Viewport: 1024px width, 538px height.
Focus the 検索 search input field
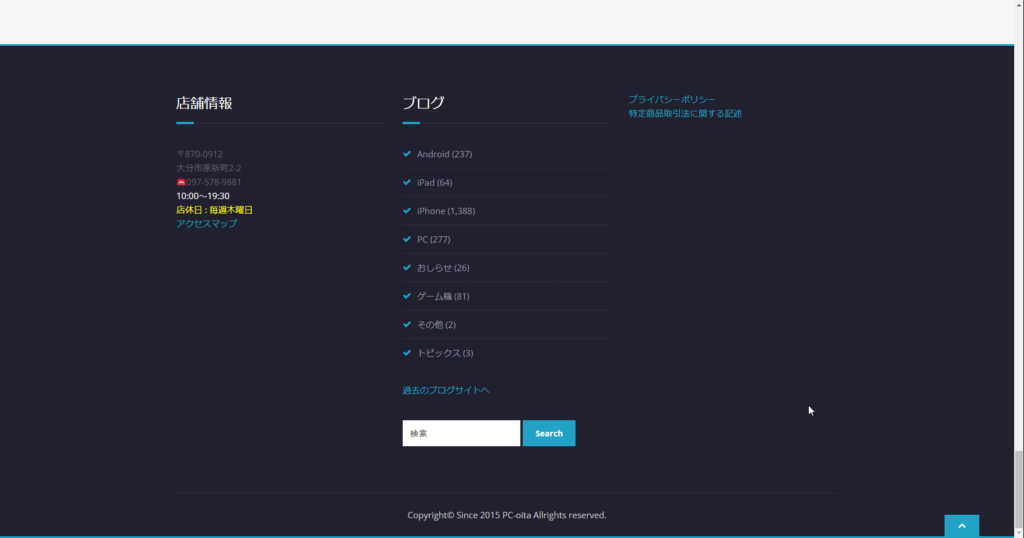tap(461, 433)
